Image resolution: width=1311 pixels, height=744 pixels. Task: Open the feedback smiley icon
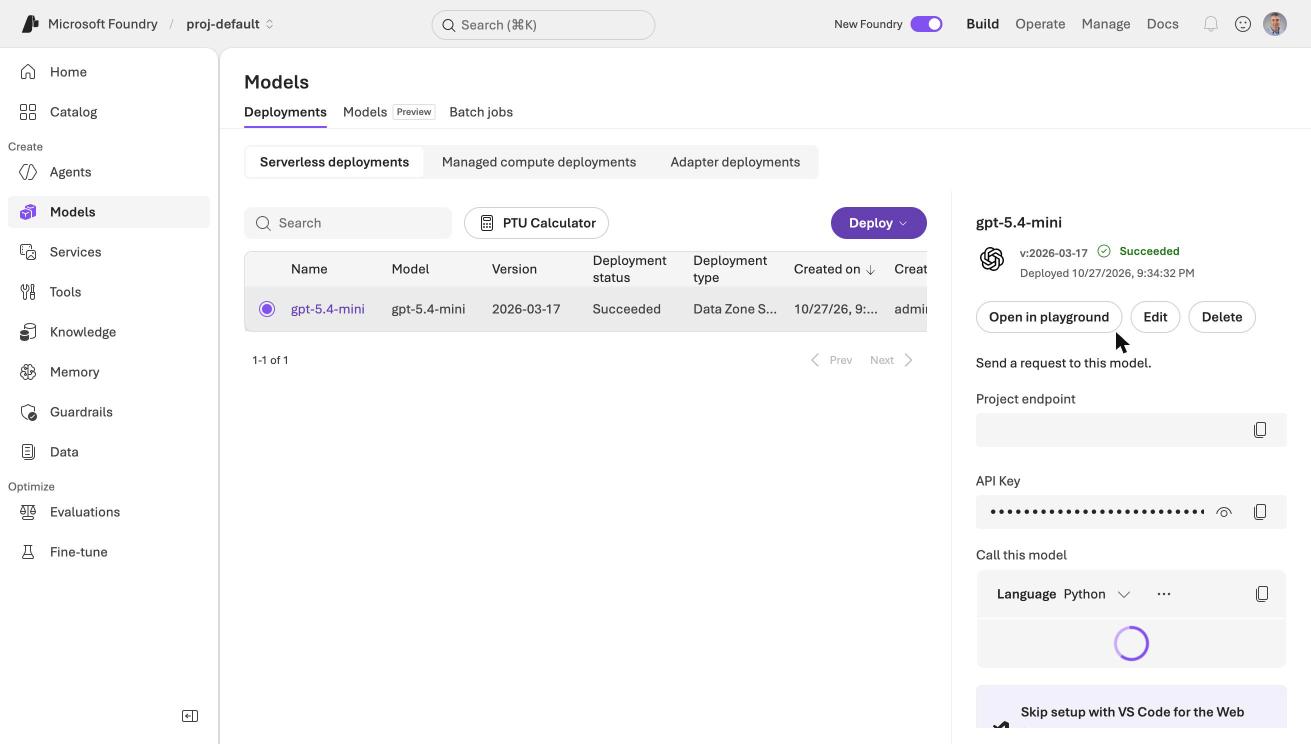[1243, 24]
